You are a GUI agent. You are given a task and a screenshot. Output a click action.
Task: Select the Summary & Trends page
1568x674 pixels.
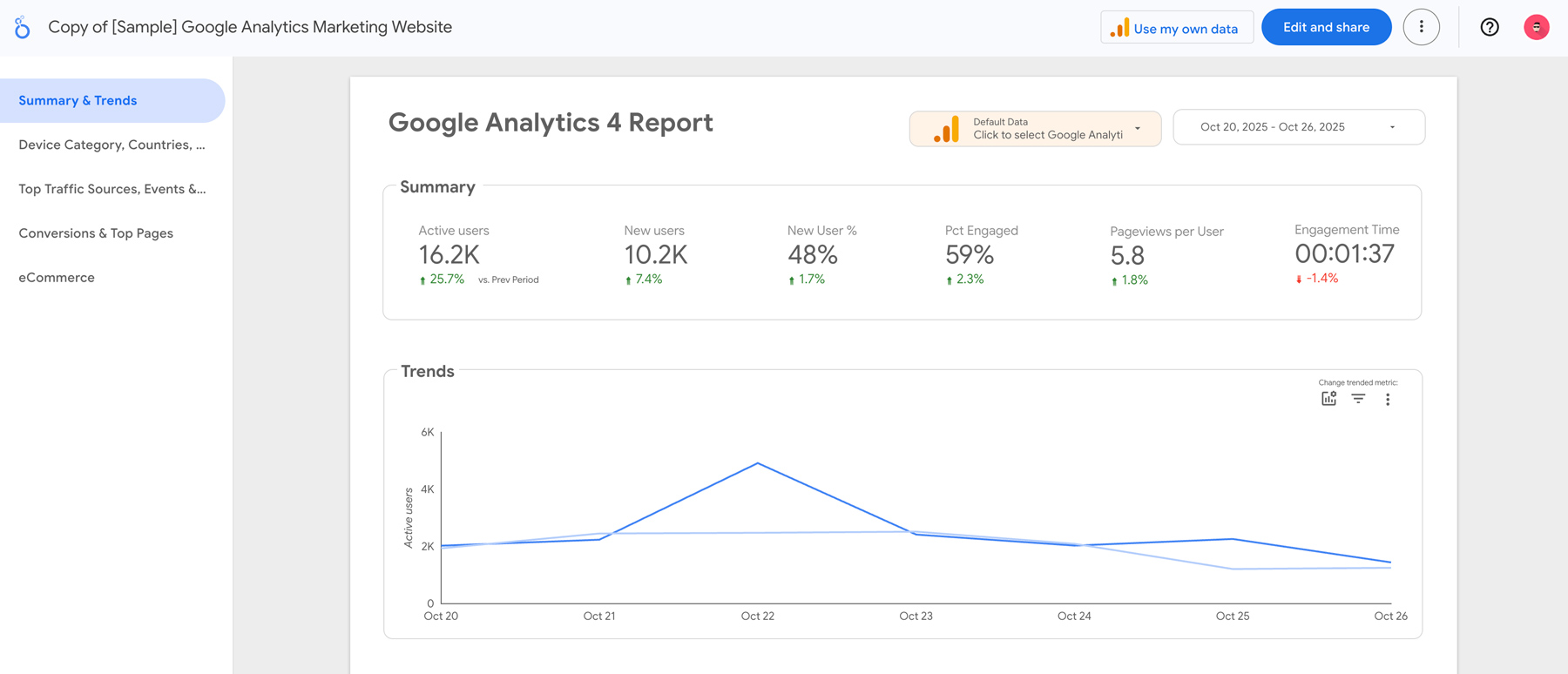tap(78, 100)
